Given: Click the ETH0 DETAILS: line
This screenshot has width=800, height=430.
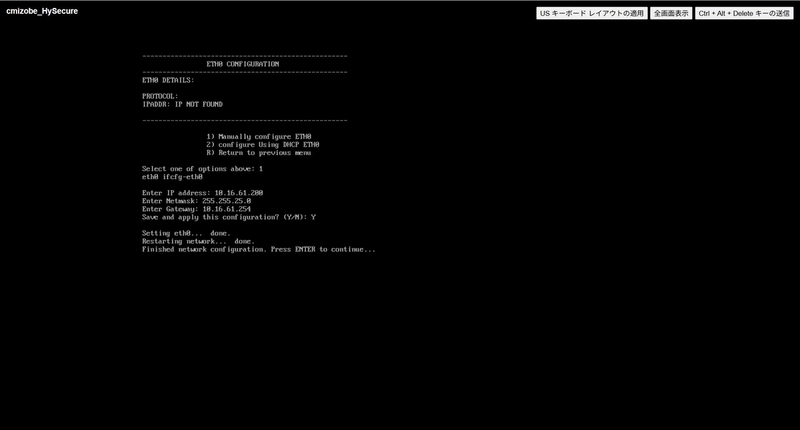Looking at the screenshot, I should [168, 80].
